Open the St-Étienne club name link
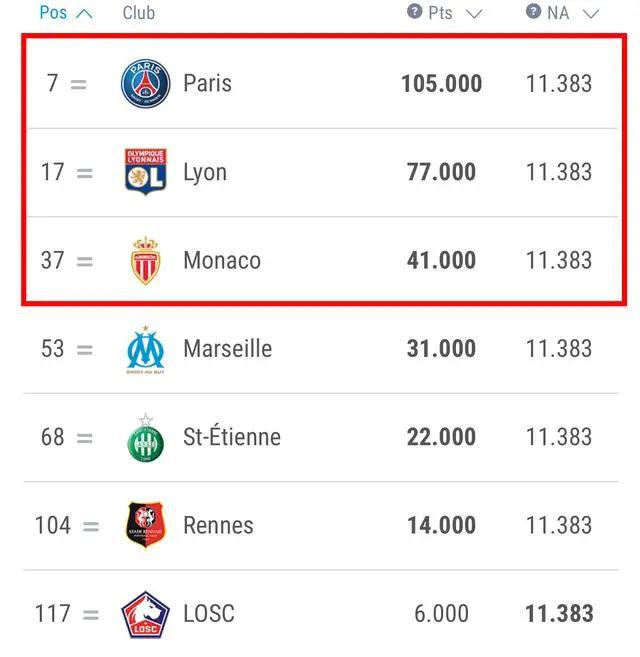Image resolution: width=640 pixels, height=657 pixels. coord(232,436)
